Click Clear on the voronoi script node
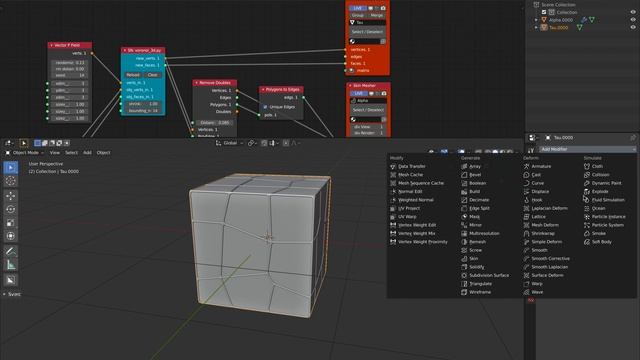This screenshot has width=640, height=360. click(153, 75)
